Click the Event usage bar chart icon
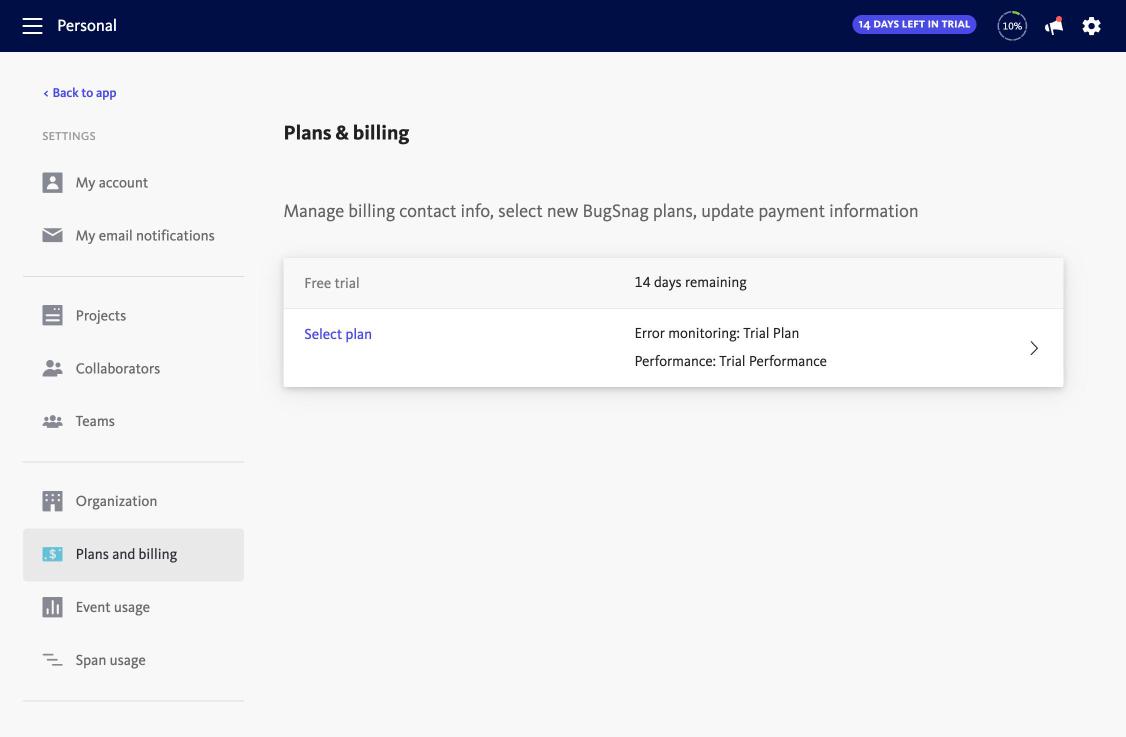The height and width of the screenshot is (737, 1126). (52, 607)
